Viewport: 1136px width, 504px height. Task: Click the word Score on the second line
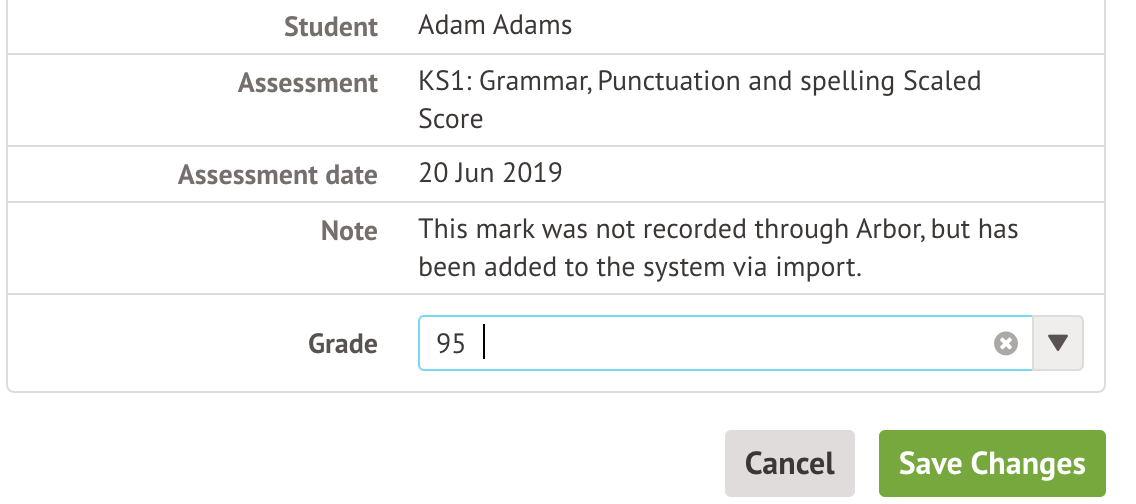click(x=451, y=119)
